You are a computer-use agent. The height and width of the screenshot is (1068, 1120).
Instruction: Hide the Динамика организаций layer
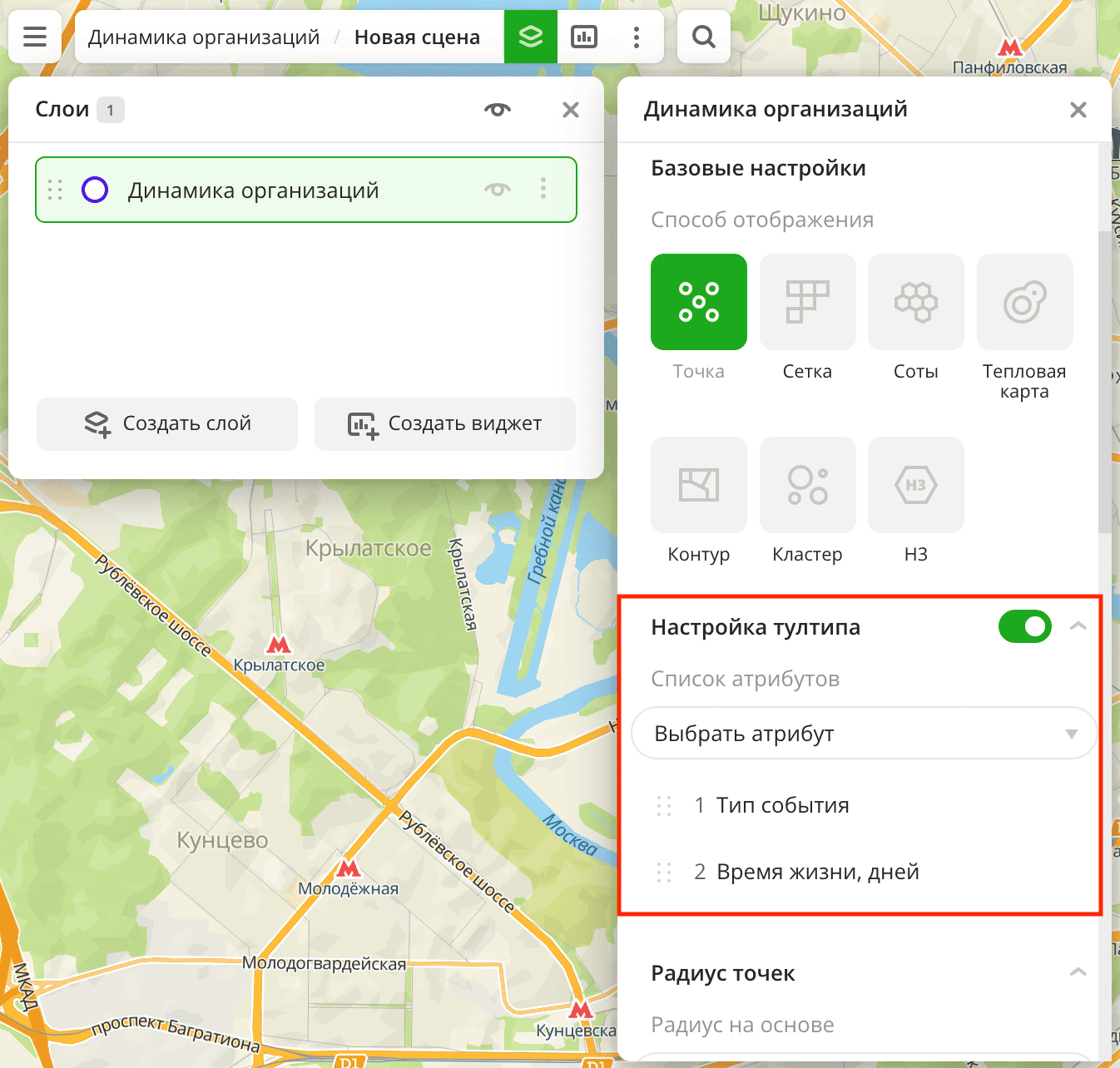pos(498,190)
